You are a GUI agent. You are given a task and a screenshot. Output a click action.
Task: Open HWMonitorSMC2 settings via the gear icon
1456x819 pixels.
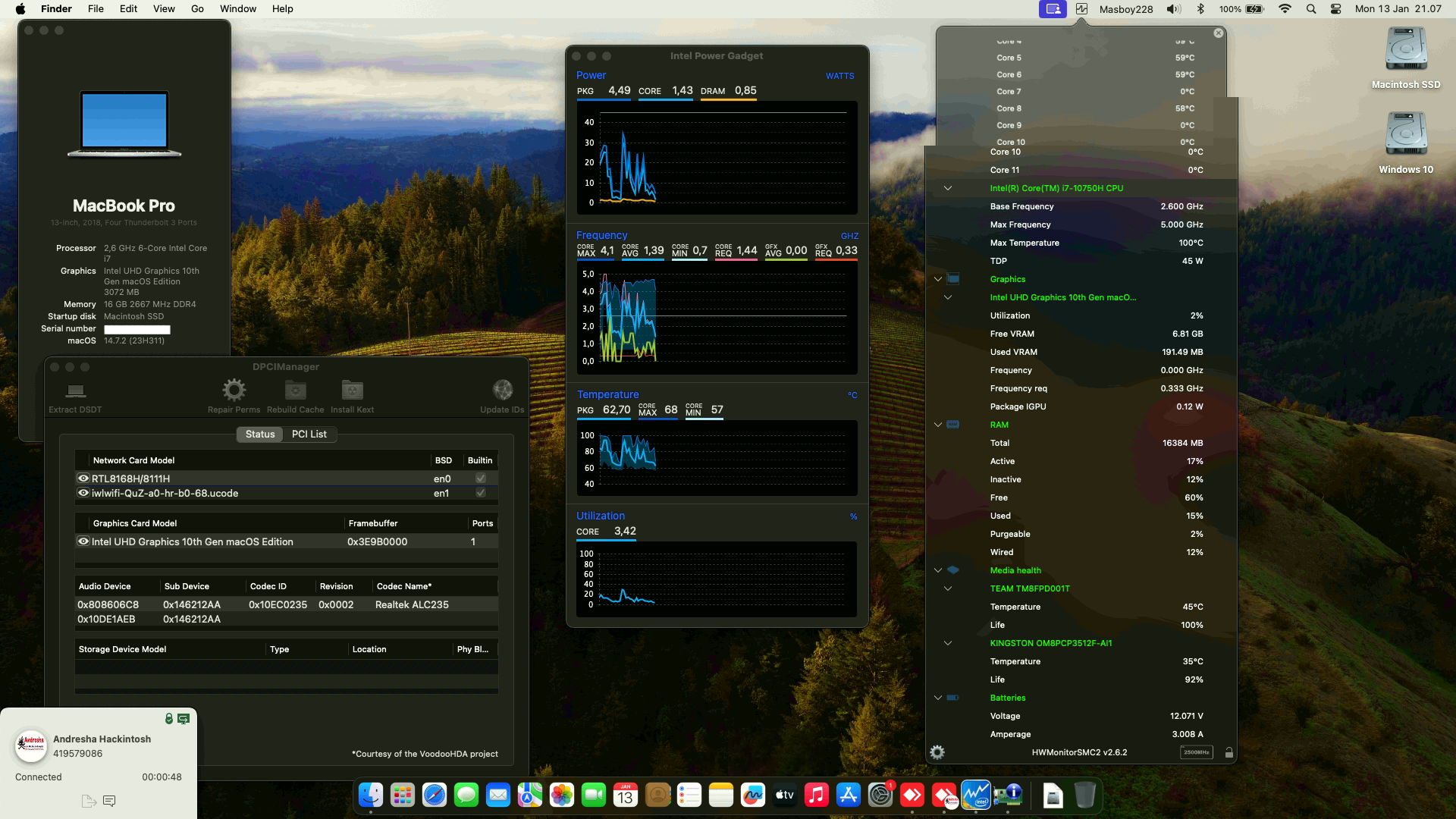click(937, 752)
